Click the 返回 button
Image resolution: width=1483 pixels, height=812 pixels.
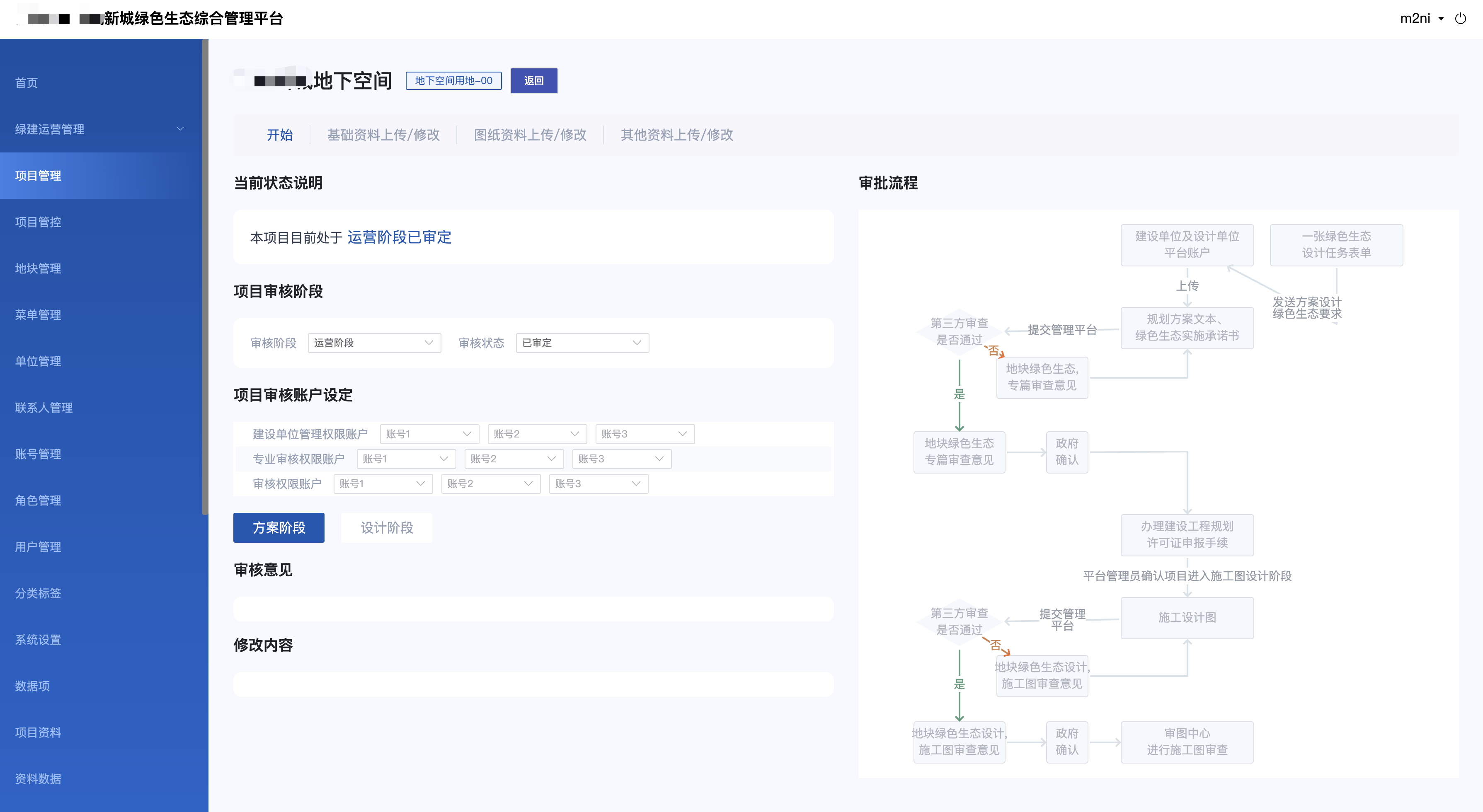(534, 80)
